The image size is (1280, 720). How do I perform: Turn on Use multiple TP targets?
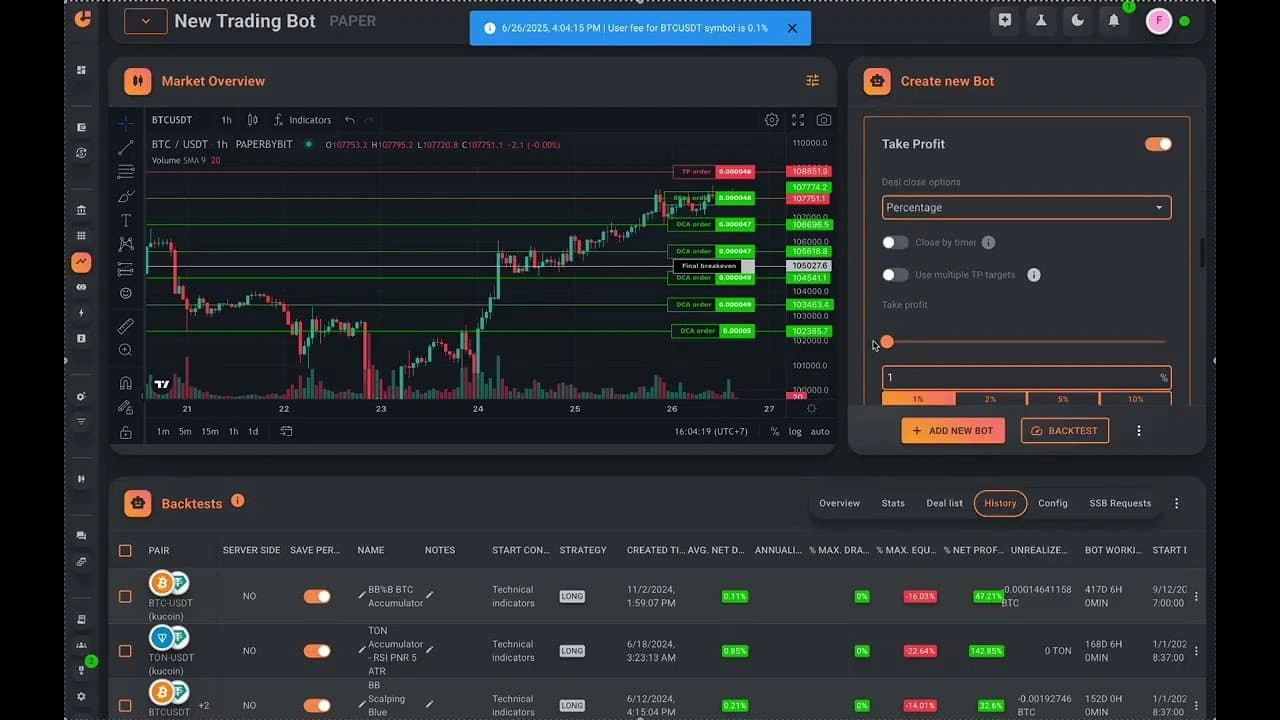tap(895, 275)
